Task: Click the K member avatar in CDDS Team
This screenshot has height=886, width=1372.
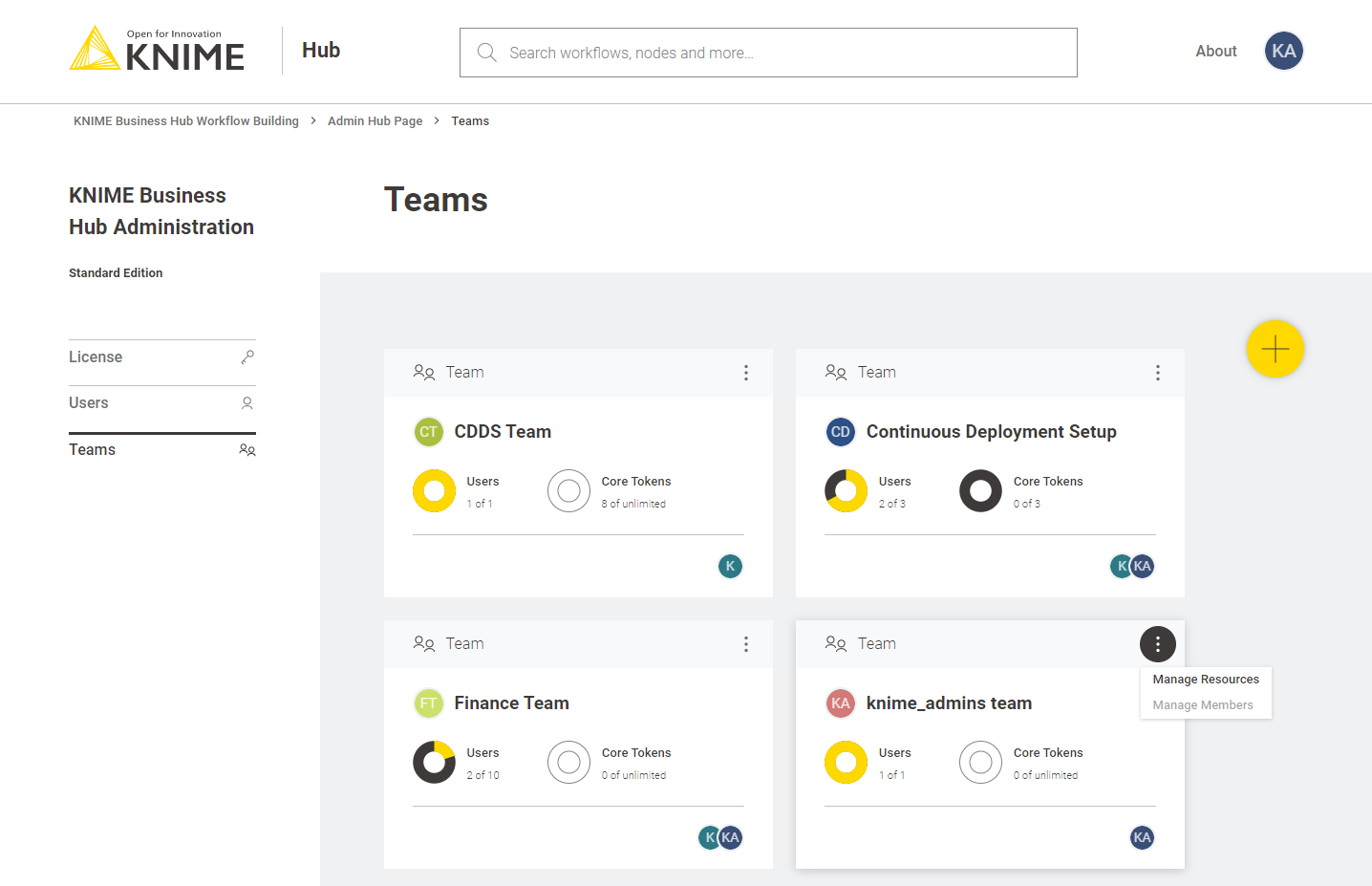Action: [x=730, y=566]
